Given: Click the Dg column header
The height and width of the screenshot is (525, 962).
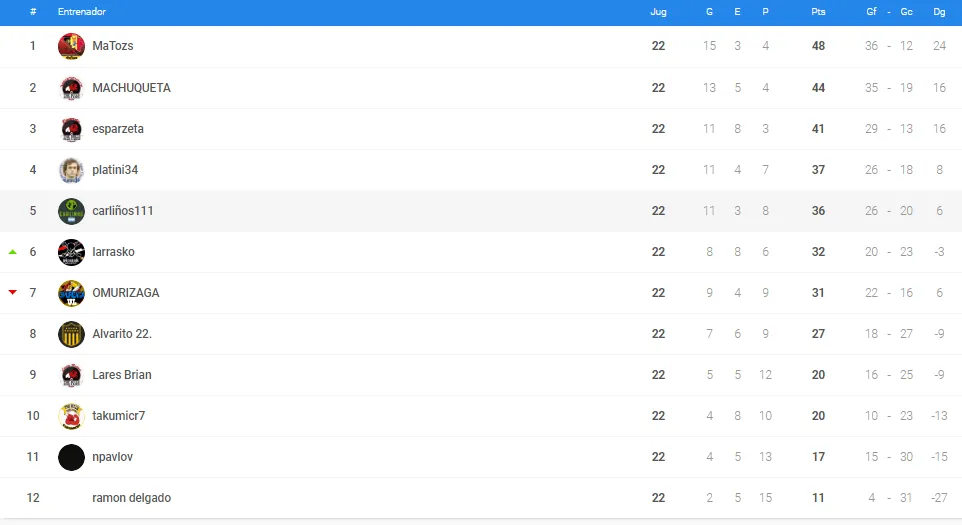Looking at the screenshot, I should click(939, 12).
